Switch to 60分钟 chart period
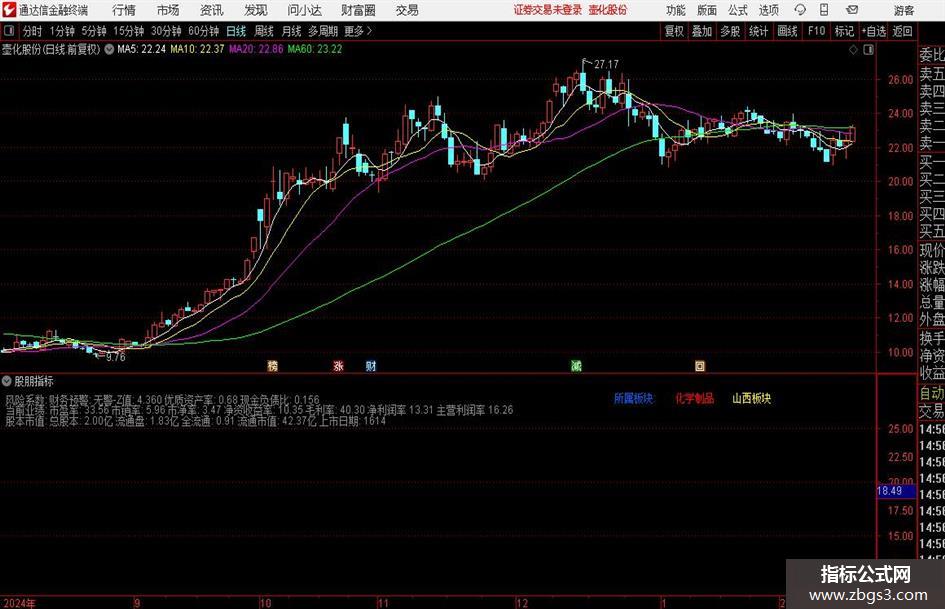Viewport: 945px width, 609px height. (x=204, y=31)
